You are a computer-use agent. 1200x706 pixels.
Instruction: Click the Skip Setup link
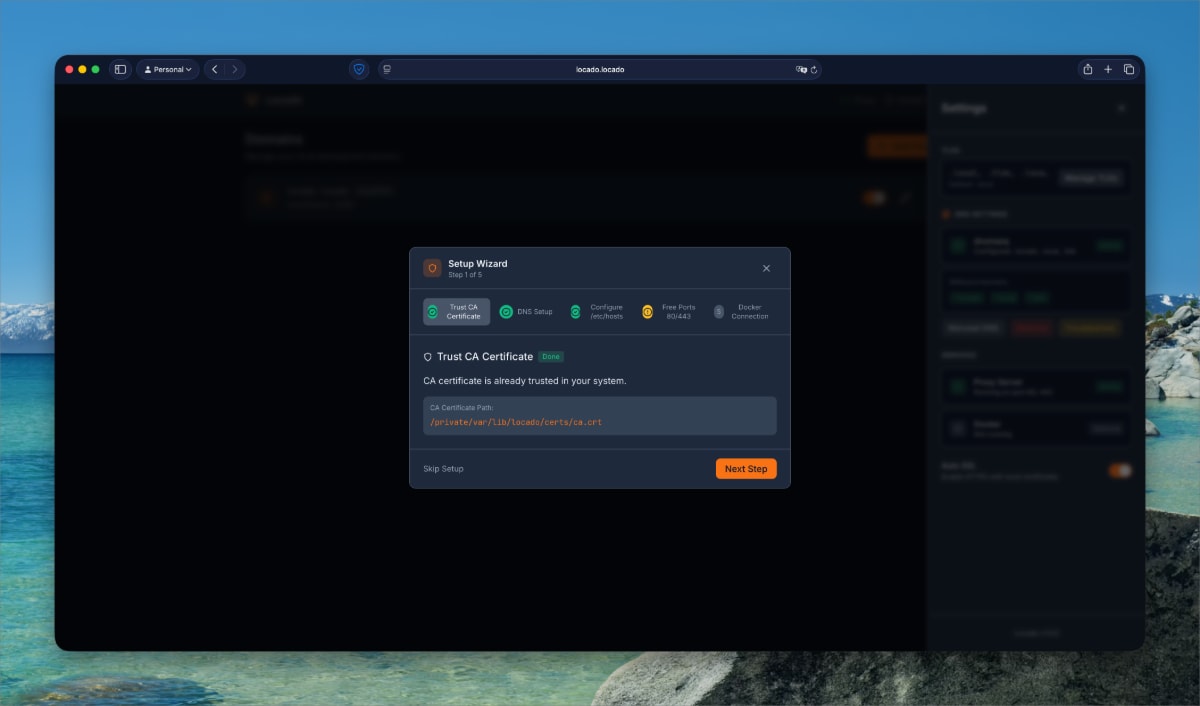443,468
